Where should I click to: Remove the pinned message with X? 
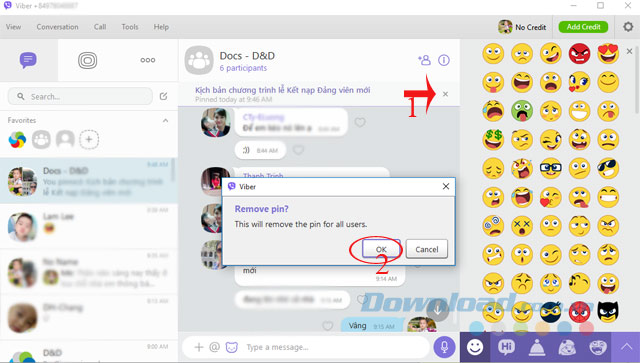tap(445, 94)
